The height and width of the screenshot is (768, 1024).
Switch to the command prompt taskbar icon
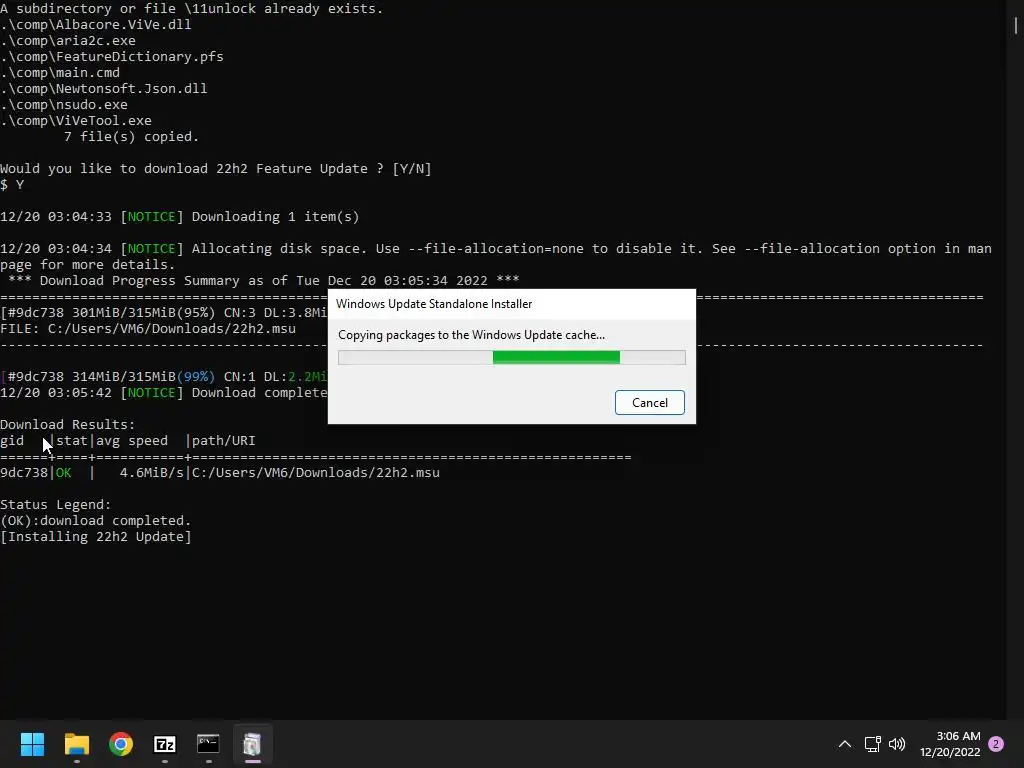point(208,744)
